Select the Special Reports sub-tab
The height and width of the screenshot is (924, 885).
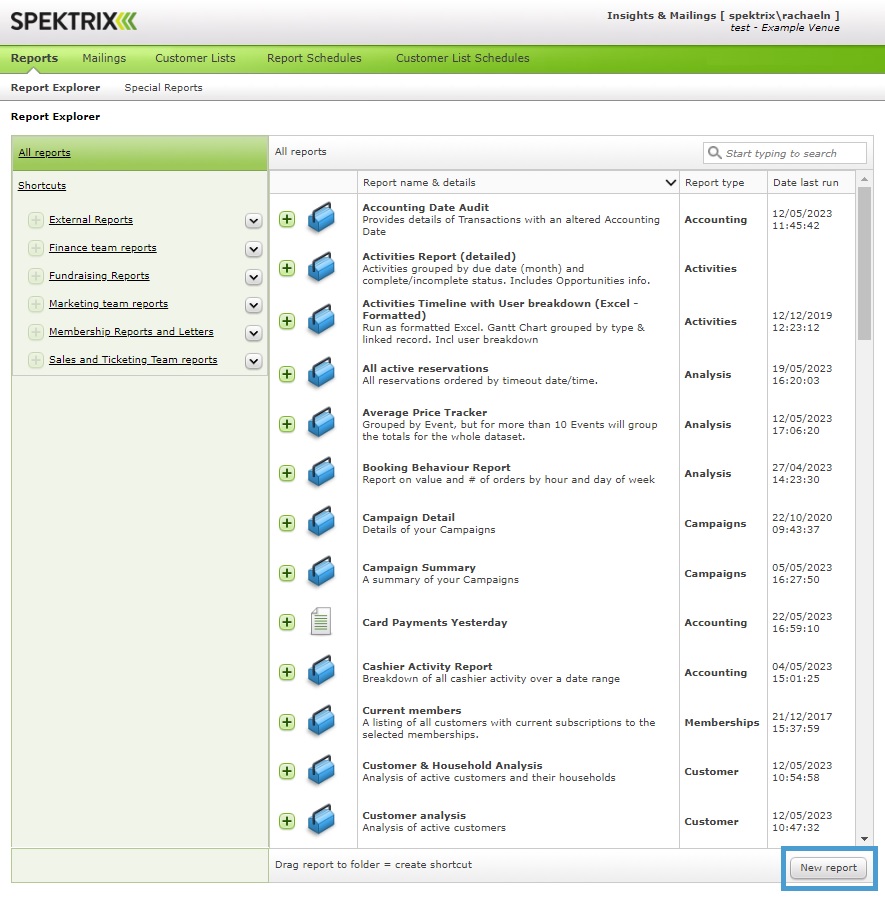[x=163, y=88]
